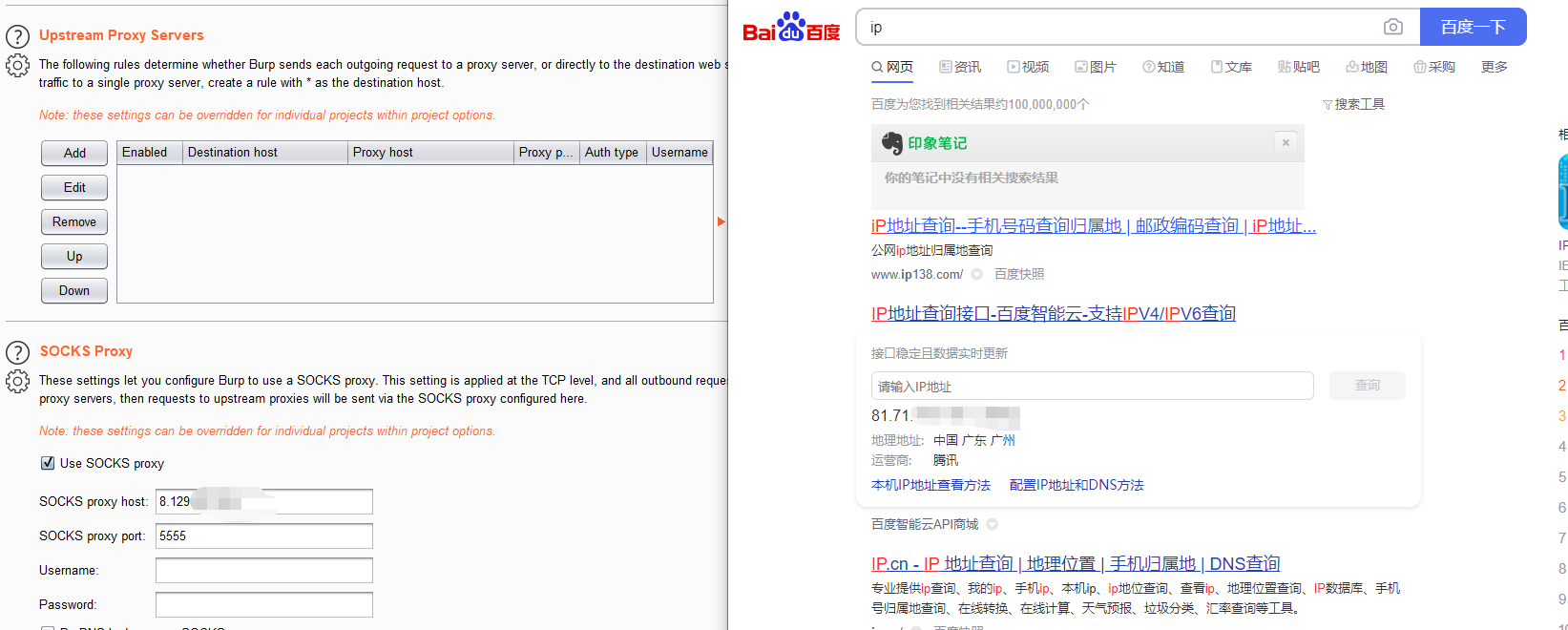The height and width of the screenshot is (630, 1568).
Task: Sort by the Destination host column header
Action: coord(264,153)
